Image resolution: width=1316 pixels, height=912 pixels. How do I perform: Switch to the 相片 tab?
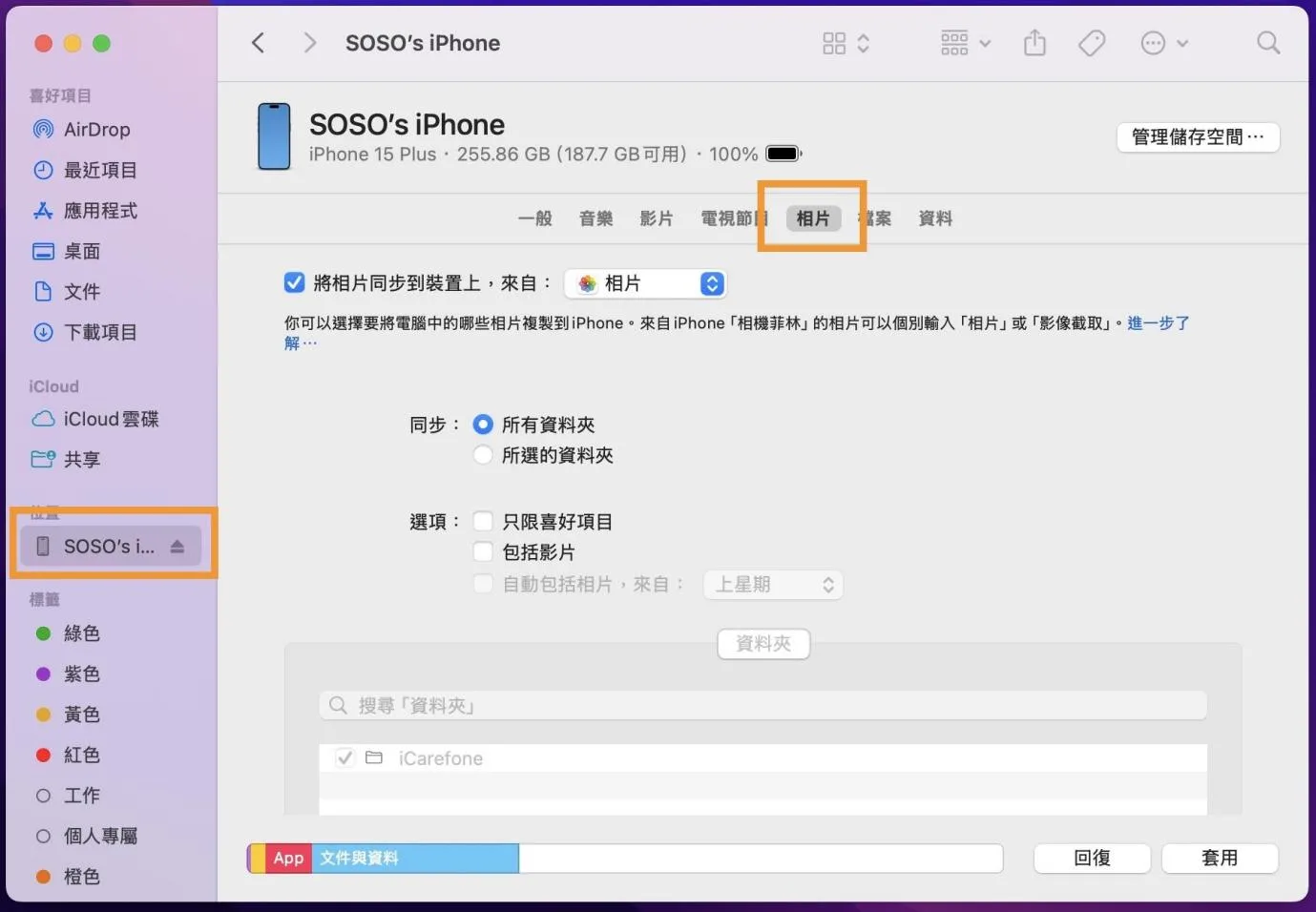coord(813,218)
